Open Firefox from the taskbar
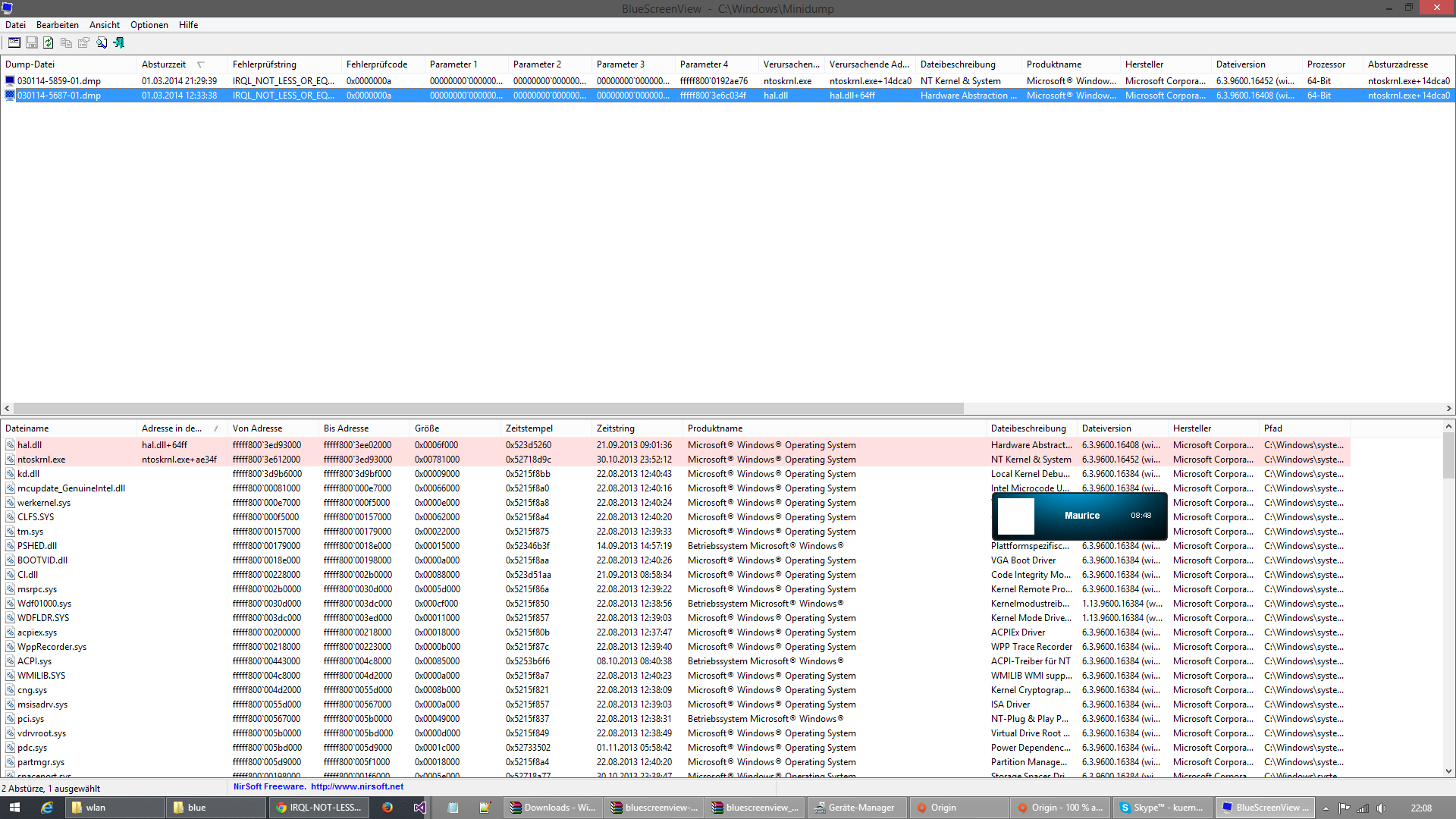 coord(388,808)
